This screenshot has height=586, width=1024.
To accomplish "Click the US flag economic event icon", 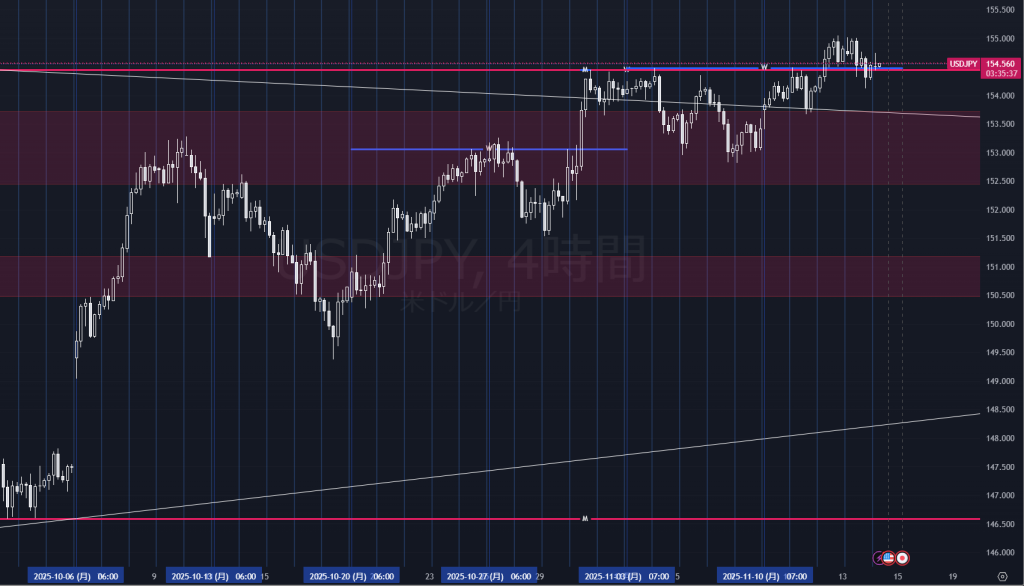I will [x=888, y=557].
